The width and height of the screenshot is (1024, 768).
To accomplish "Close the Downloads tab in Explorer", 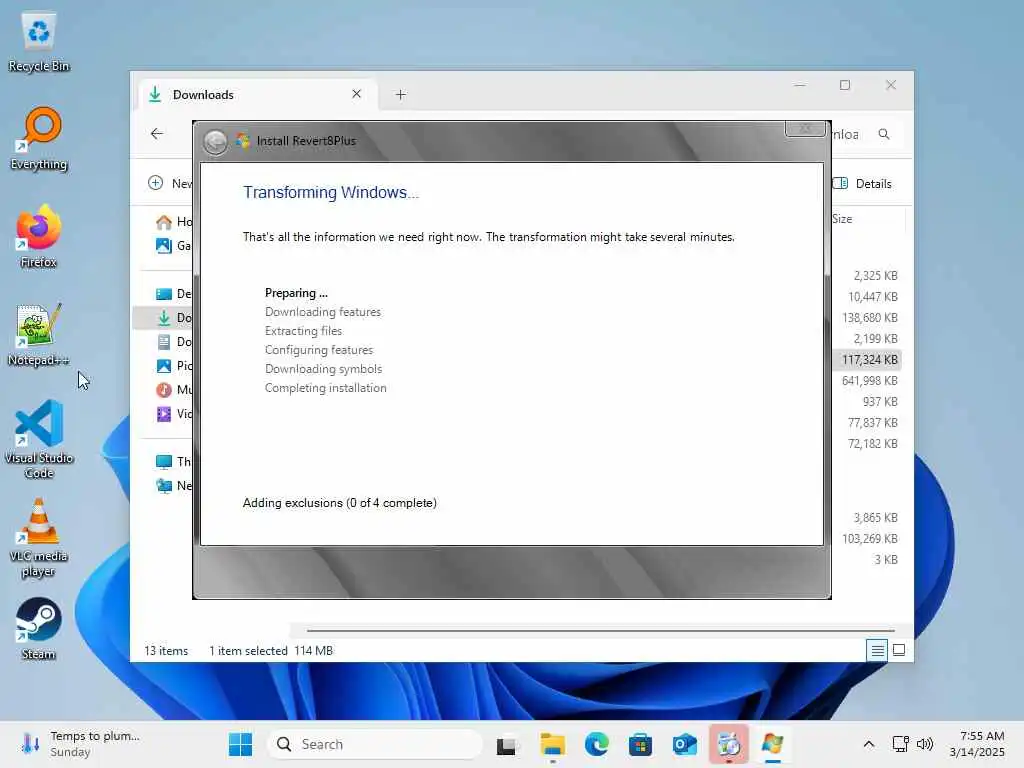I will (x=357, y=94).
